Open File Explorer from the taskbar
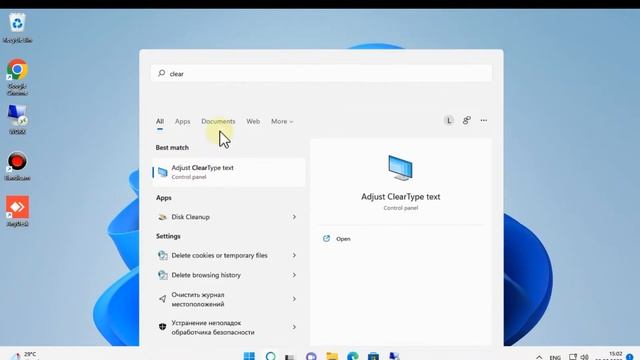640x360 pixels. 332,356
